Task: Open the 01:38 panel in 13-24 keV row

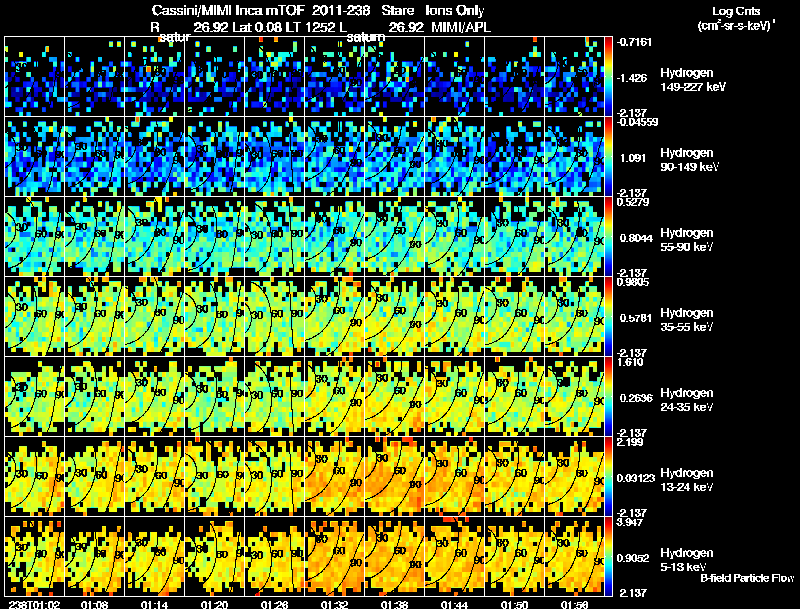Action: tap(394, 476)
